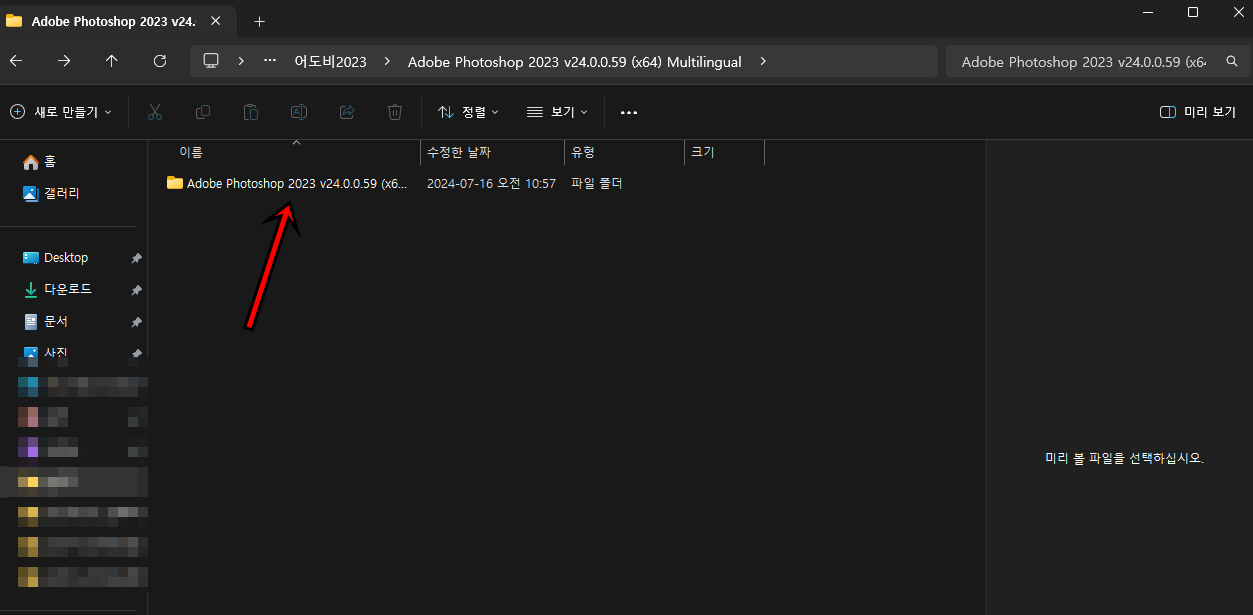The height and width of the screenshot is (615, 1253).
Task: Click the 파일 폴더 type cell
Action: point(597,183)
